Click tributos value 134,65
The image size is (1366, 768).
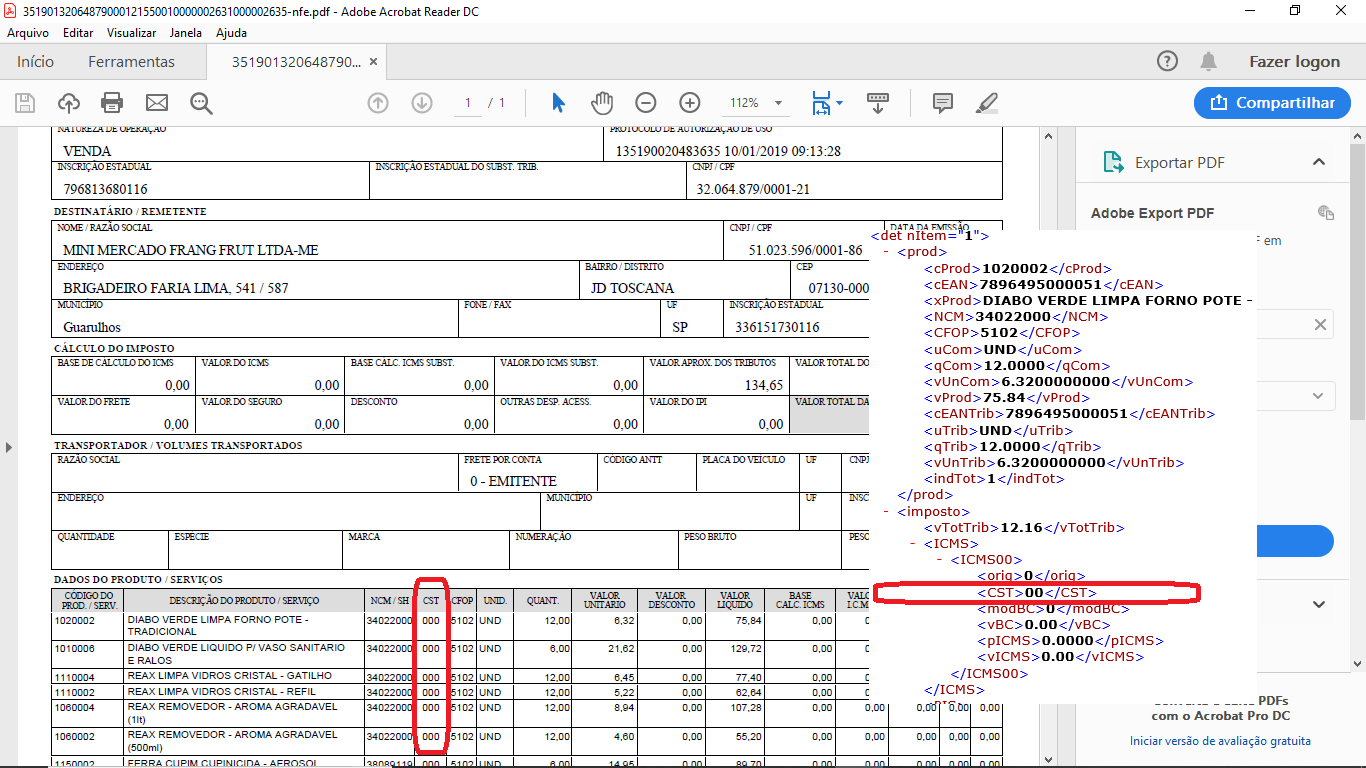coord(763,385)
